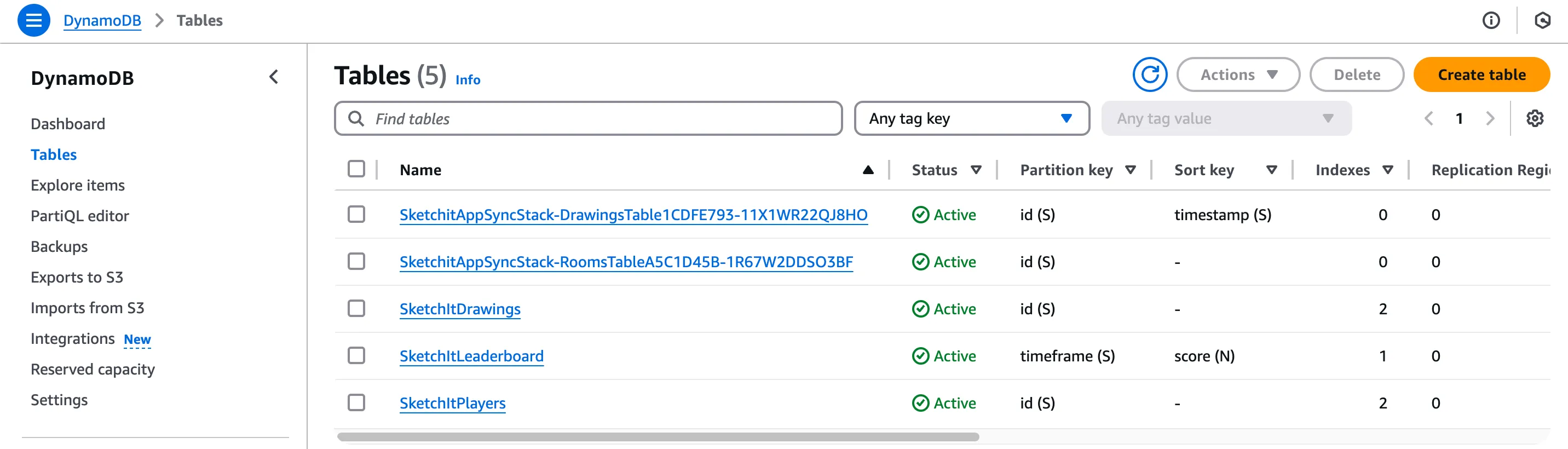Select all tables checkbox in header
The width and height of the screenshot is (1568, 449).
coord(356,169)
